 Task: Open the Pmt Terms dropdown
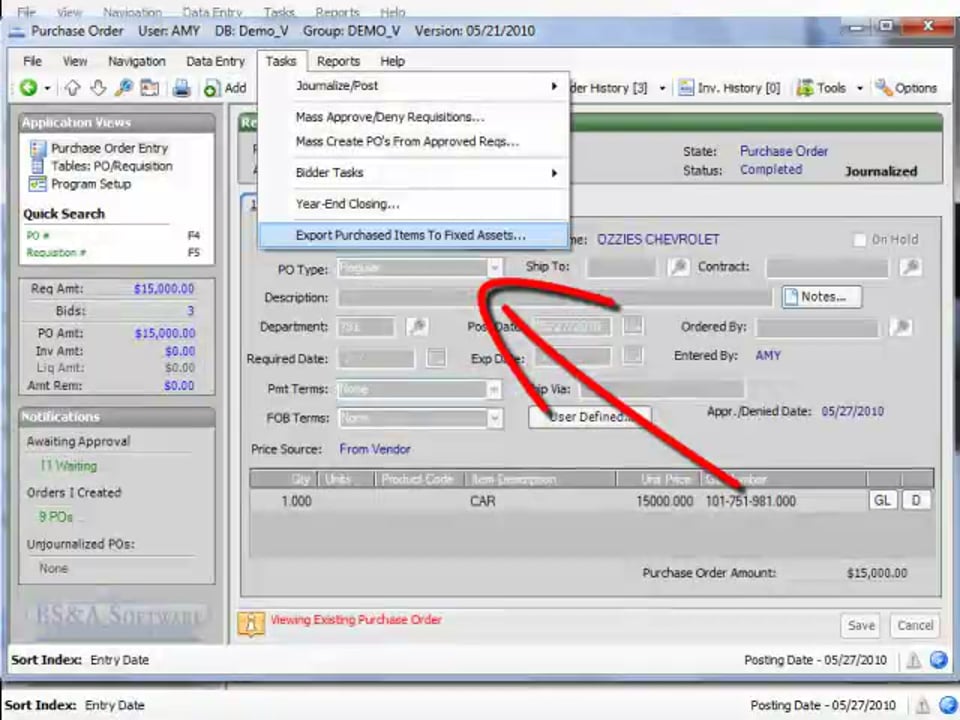pyautogui.click(x=493, y=389)
